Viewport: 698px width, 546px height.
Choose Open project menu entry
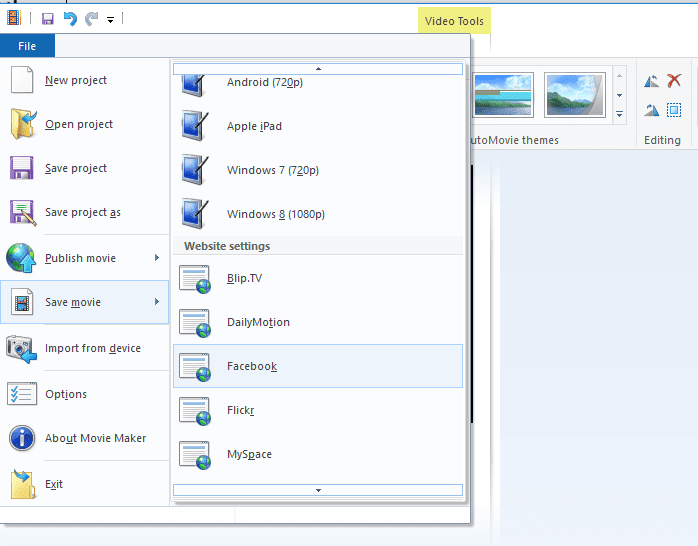[x=85, y=124]
